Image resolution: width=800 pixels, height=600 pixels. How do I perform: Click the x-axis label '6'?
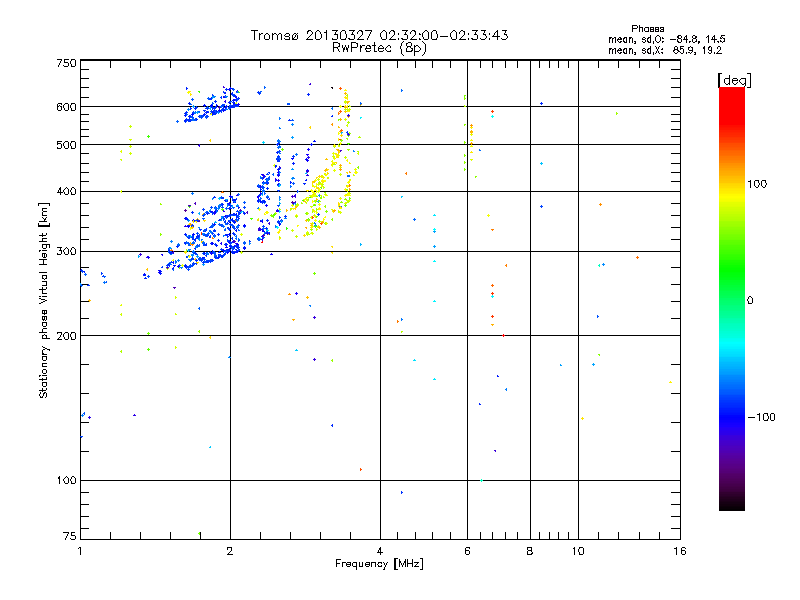pos(467,551)
